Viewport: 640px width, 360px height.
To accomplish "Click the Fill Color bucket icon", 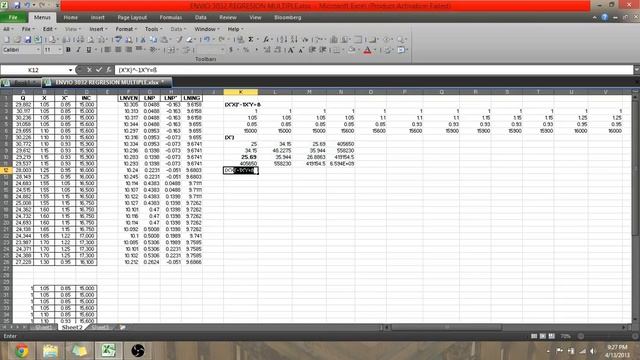I will (352, 50).
